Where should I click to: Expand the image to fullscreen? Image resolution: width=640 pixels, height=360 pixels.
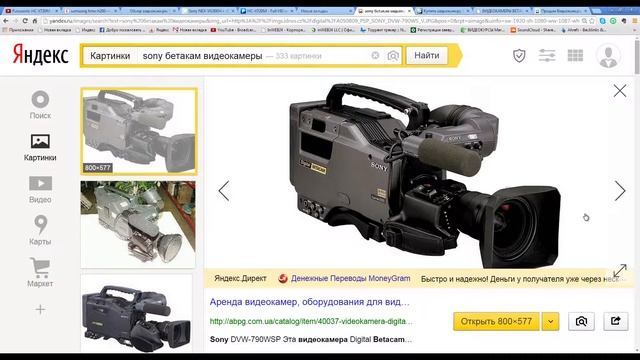(620, 270)
